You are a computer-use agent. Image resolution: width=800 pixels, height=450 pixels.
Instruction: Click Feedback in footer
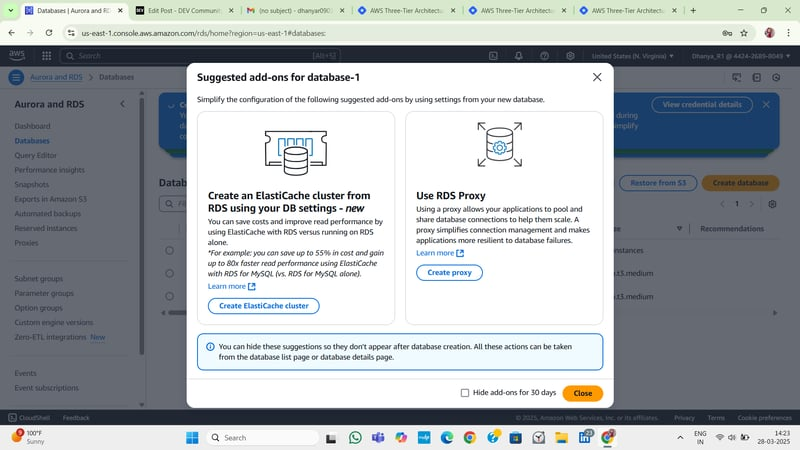76,418
